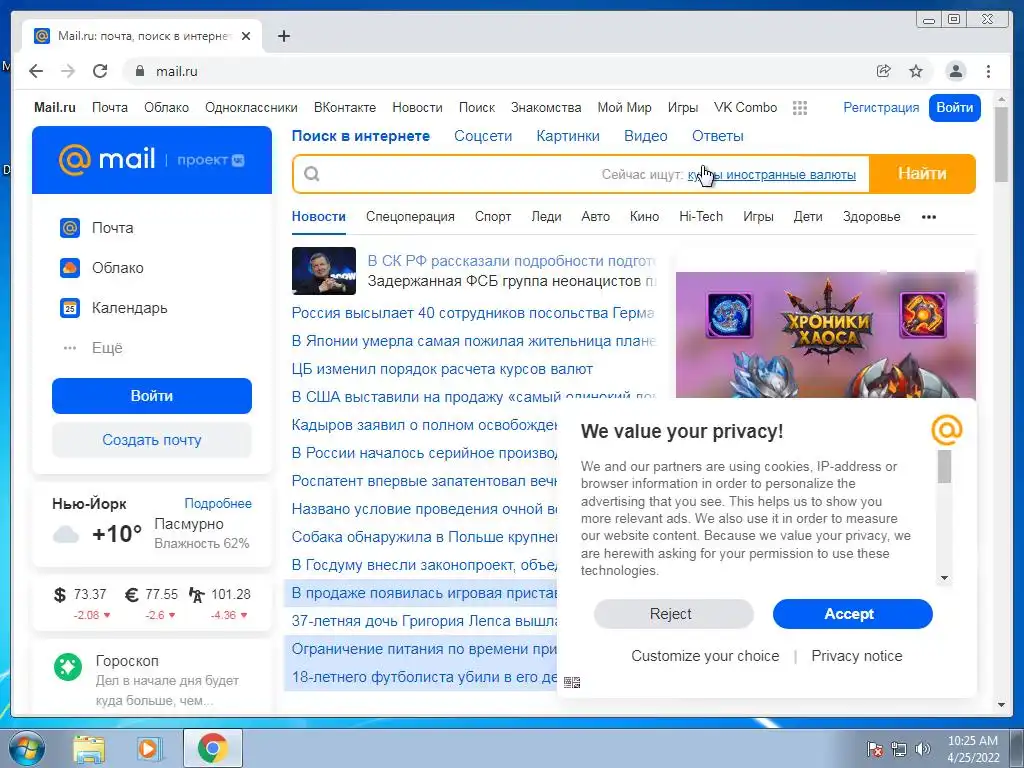Screen dimensions: 1024x768
Task: Click the top-right Войти button
Action: pos(955,108)
